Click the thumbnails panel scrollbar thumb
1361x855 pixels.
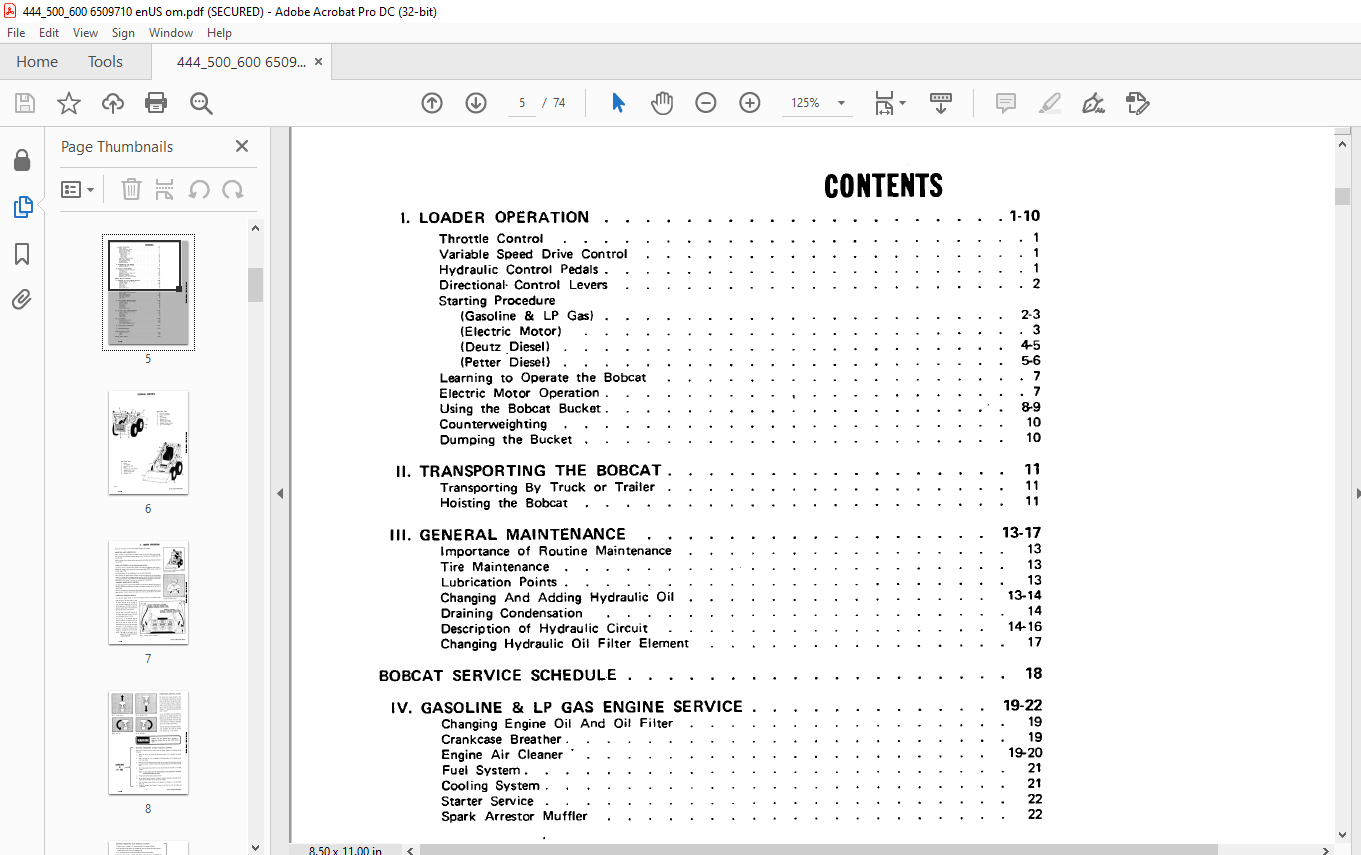click(255, 284)
